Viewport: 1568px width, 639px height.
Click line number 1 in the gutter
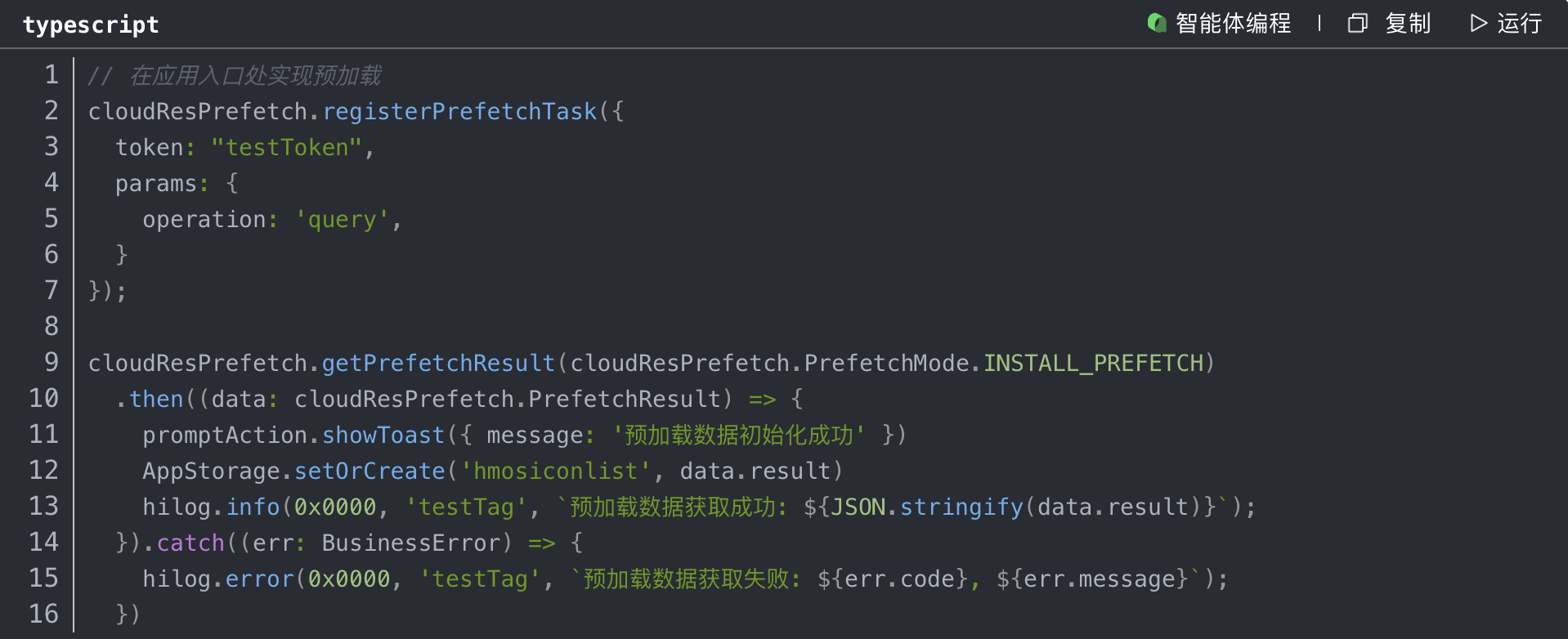click(x=52, y=75)
